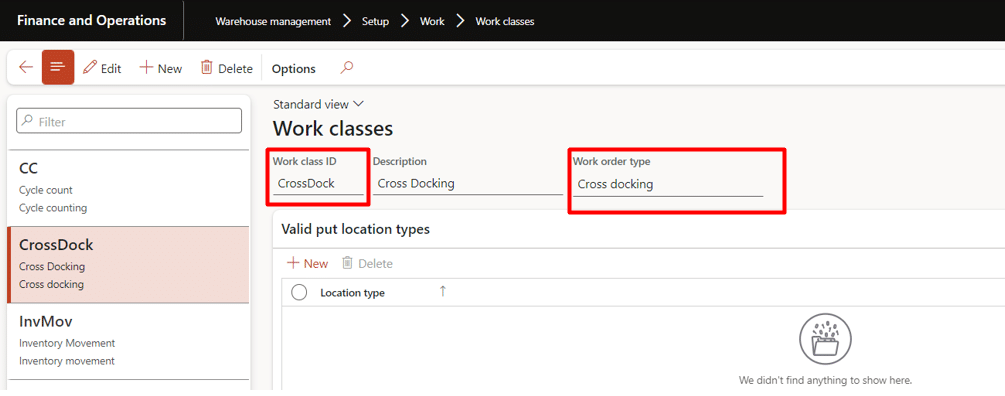Viewport: 1005px width, 396px height.
Task: Click the Delete trash icon in action bar
Action: [x=206, y=67]
